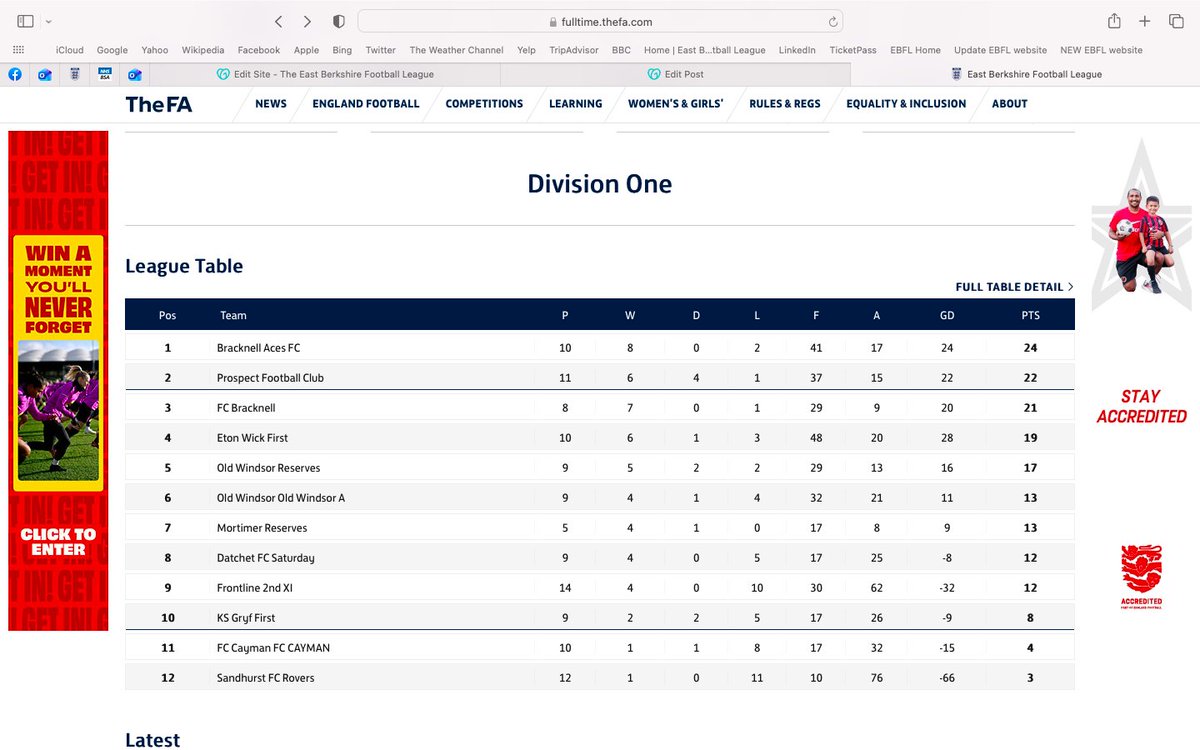Open a new tab with the plus icon
This screenshot has height=750, width=1200.
pyautogui.click(x=1144, y=20)
